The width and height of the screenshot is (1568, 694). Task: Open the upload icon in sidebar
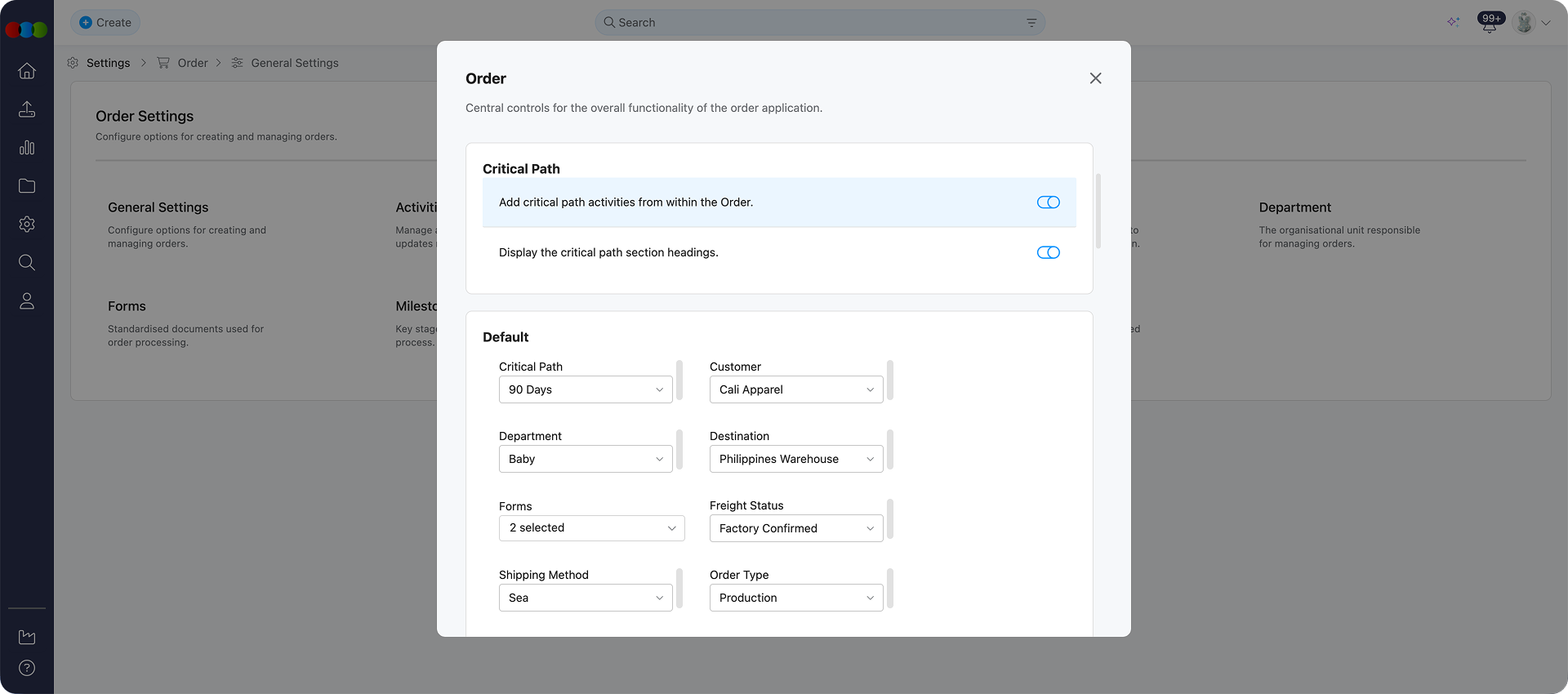pos(27,109)
